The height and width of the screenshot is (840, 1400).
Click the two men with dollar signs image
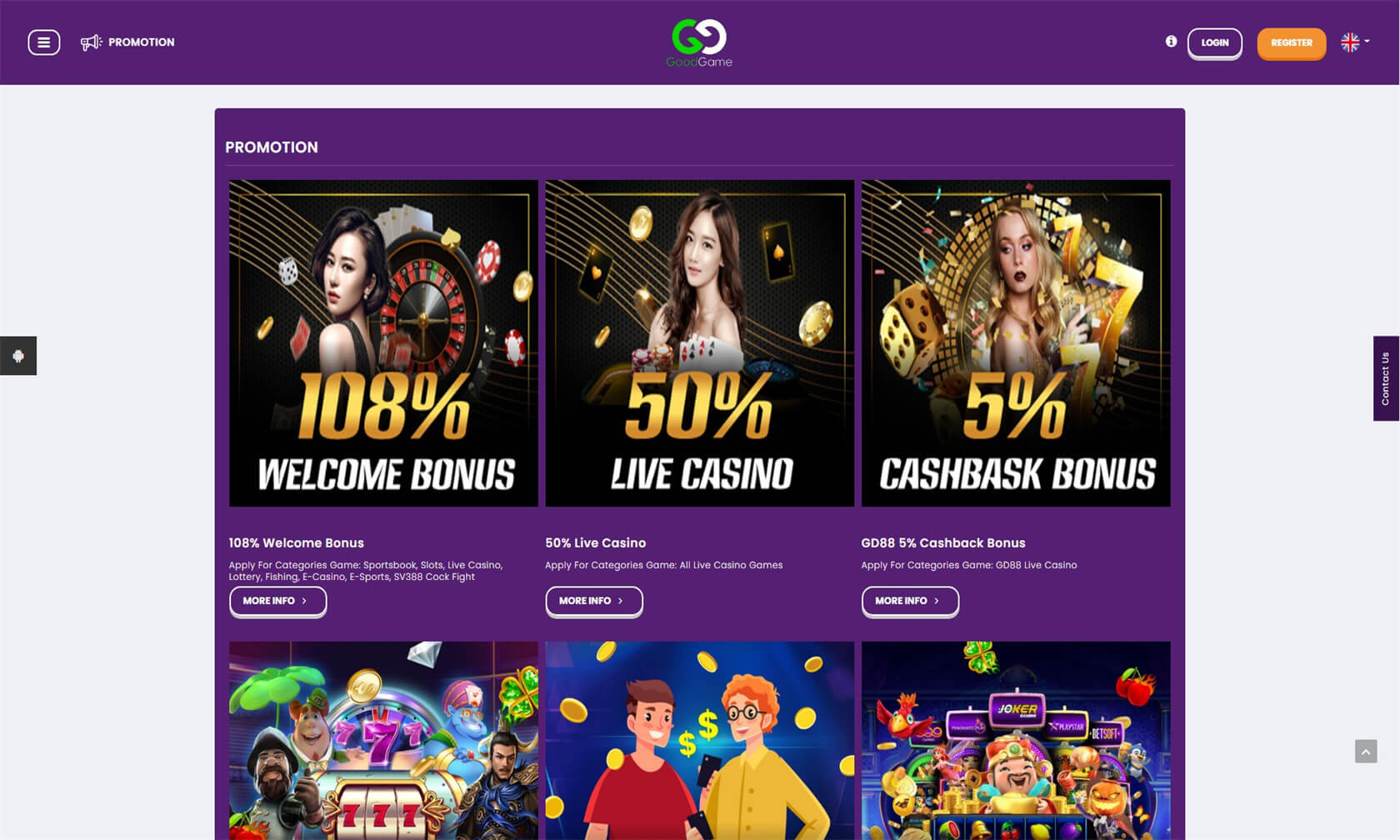click(699, 741)
